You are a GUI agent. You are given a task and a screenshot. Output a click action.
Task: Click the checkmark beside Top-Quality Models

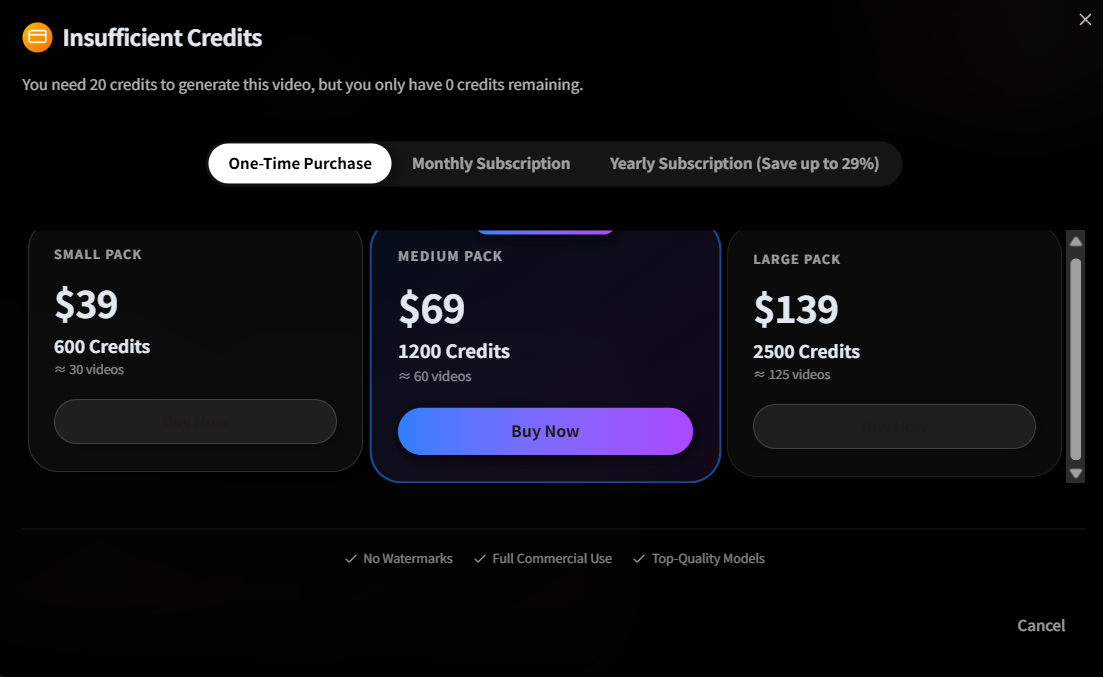click(x=639, y=558)
